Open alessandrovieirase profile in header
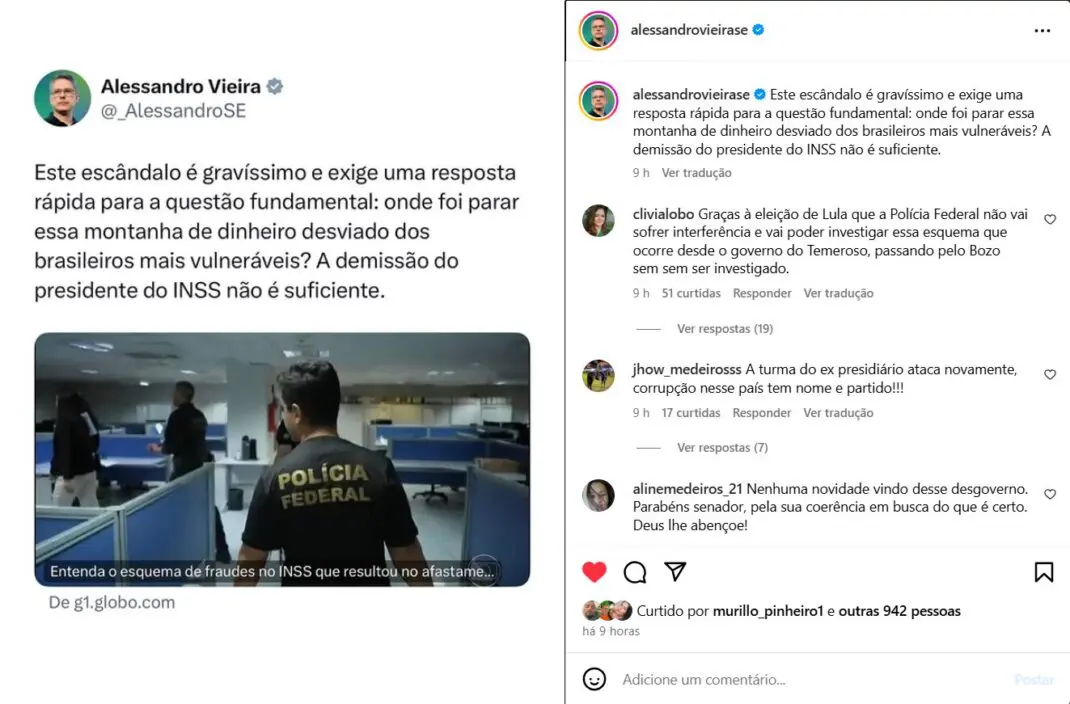The image size is (1070, 704). [689, 30]
